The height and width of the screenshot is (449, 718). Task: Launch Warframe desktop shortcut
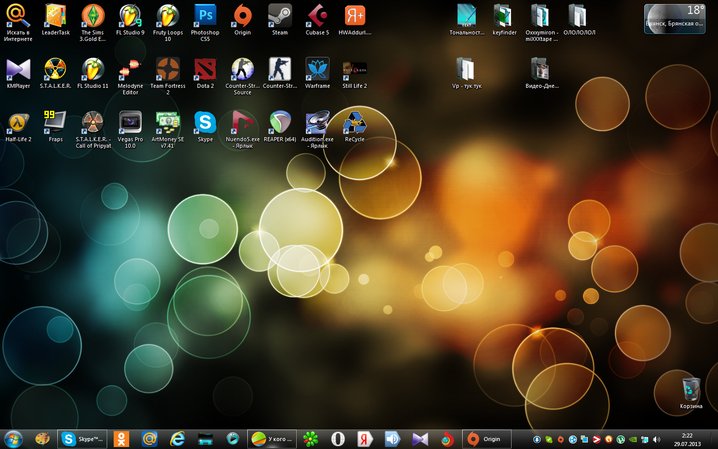(317, 73)
